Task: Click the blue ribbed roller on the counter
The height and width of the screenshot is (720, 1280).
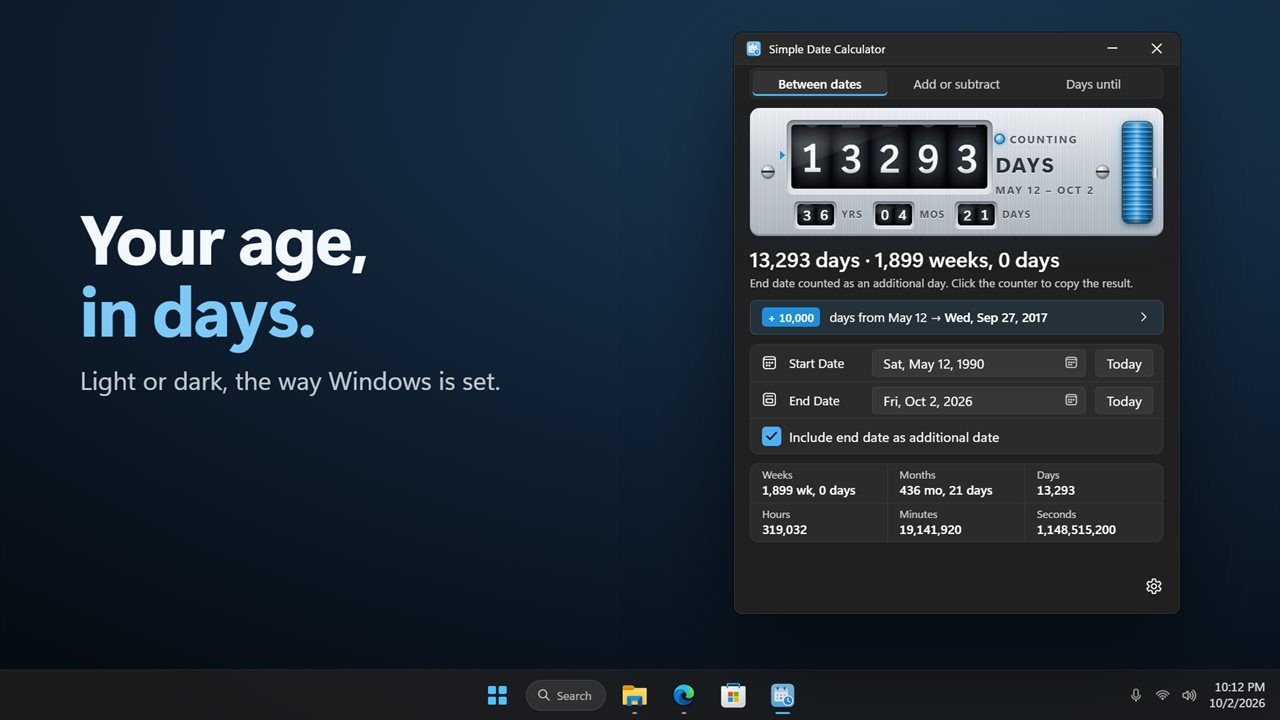Action: [x=1137, y=172]
